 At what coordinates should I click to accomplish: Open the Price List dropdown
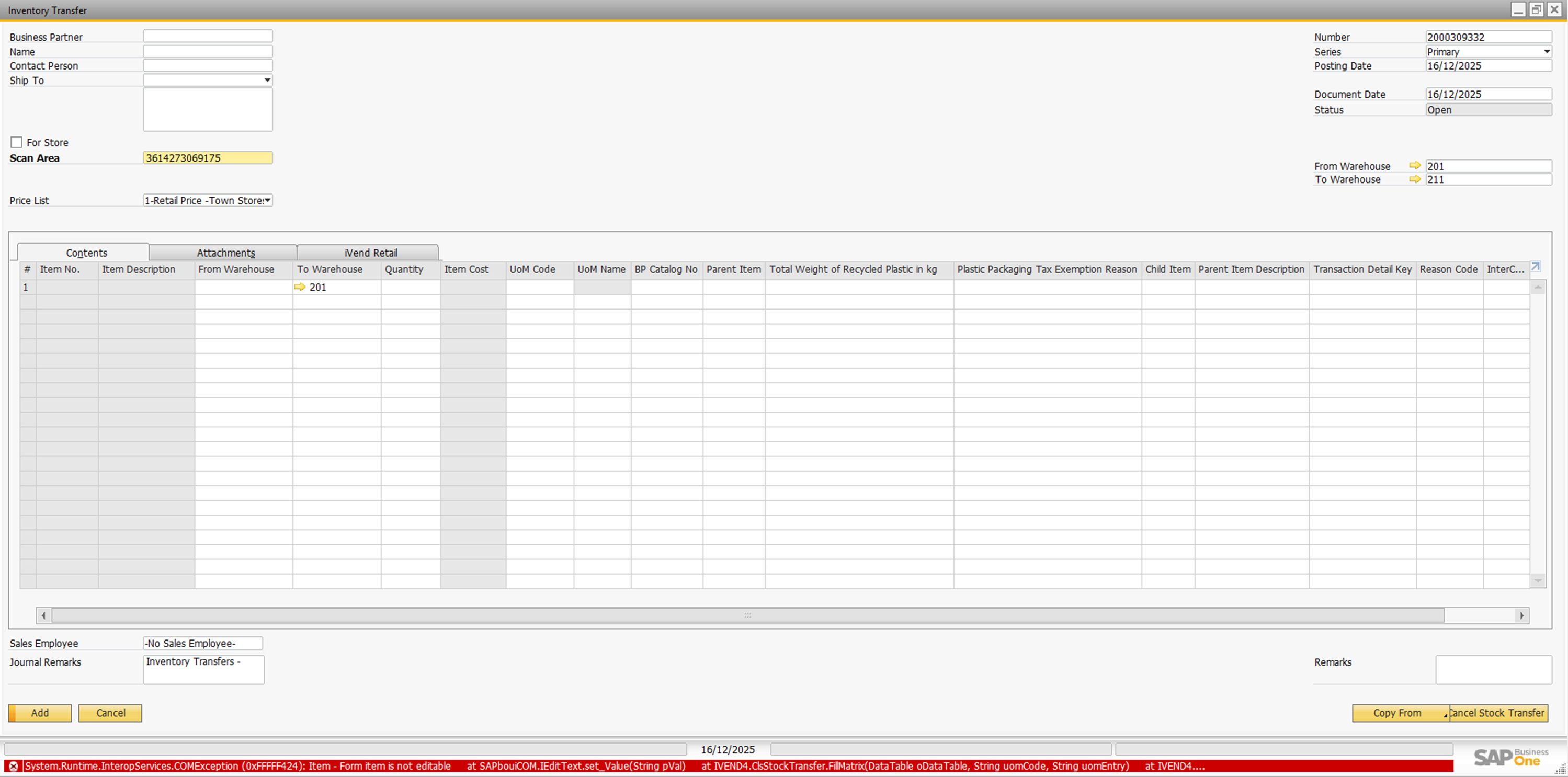point(267,200)
